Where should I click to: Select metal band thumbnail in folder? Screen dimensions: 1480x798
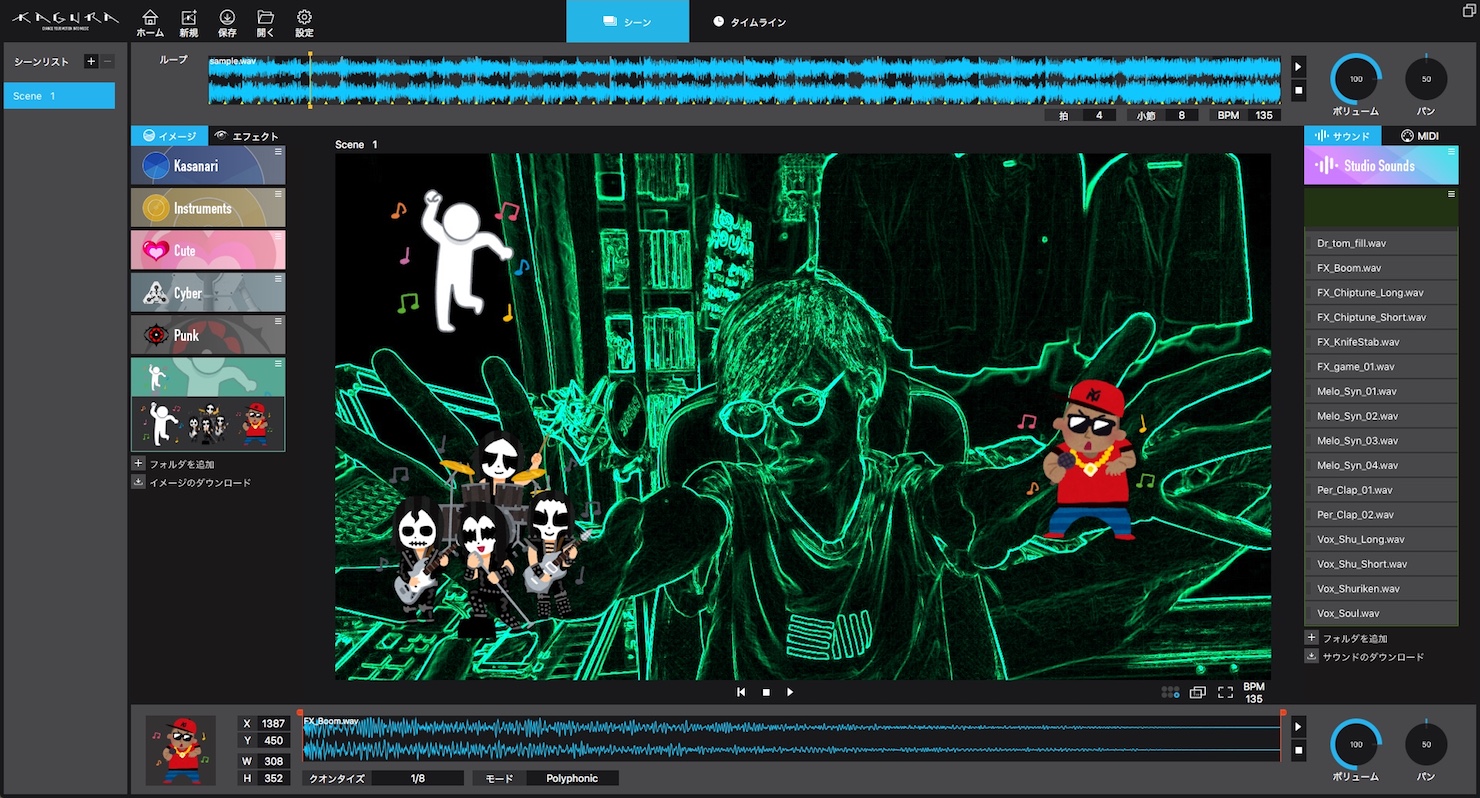(x=208, y=424)
